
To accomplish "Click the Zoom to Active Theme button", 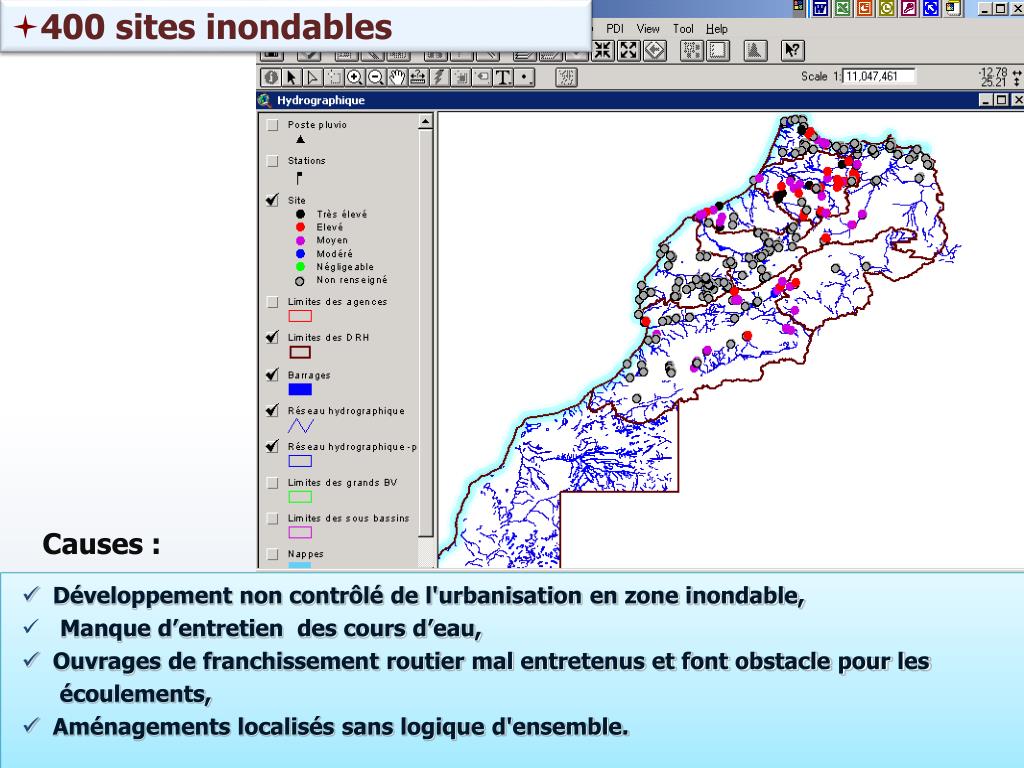I will [629, 50].
